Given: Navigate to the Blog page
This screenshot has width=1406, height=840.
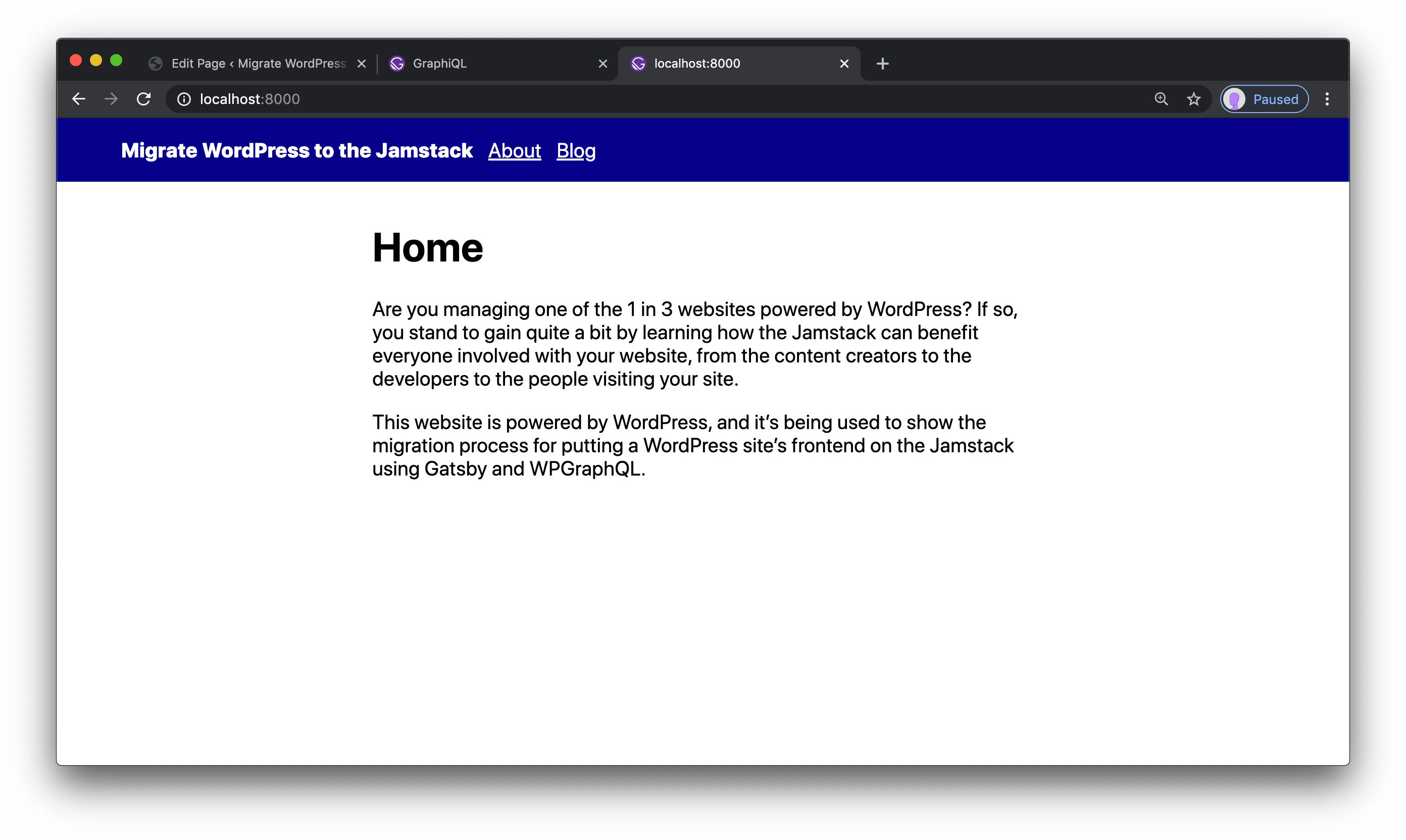Looking at the screenshot, I should click(x=576, y=151).
